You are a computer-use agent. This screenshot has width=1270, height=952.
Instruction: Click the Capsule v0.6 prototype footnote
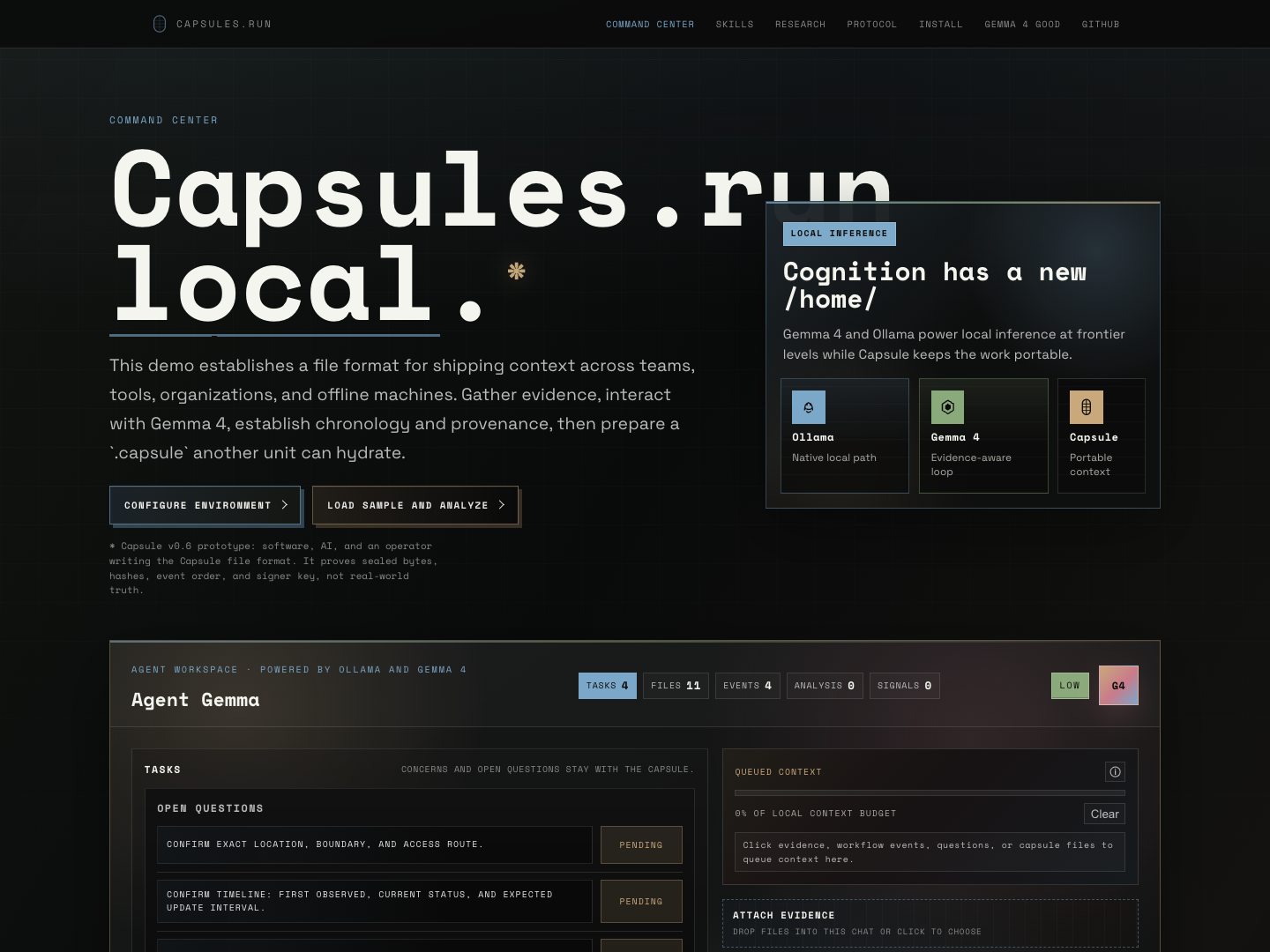pyautogui.click(x=273, y=569)
